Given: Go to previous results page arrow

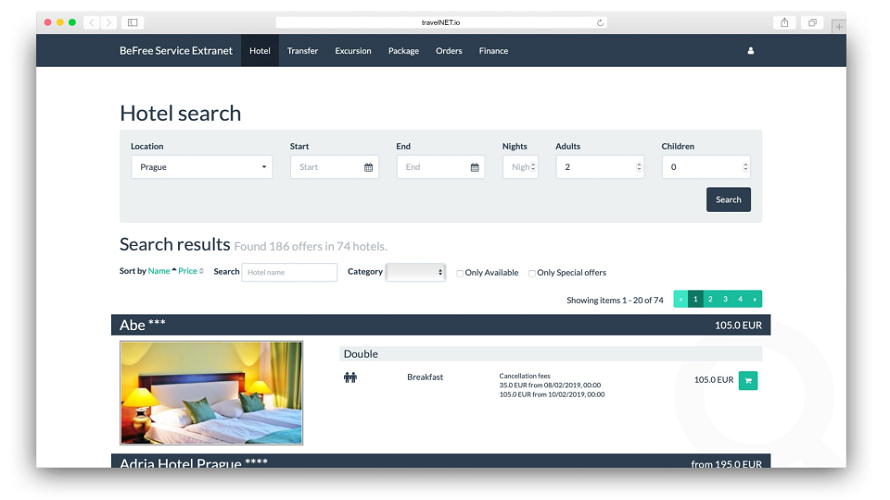Looking at the screenshot, I should (x=681, y=299).
